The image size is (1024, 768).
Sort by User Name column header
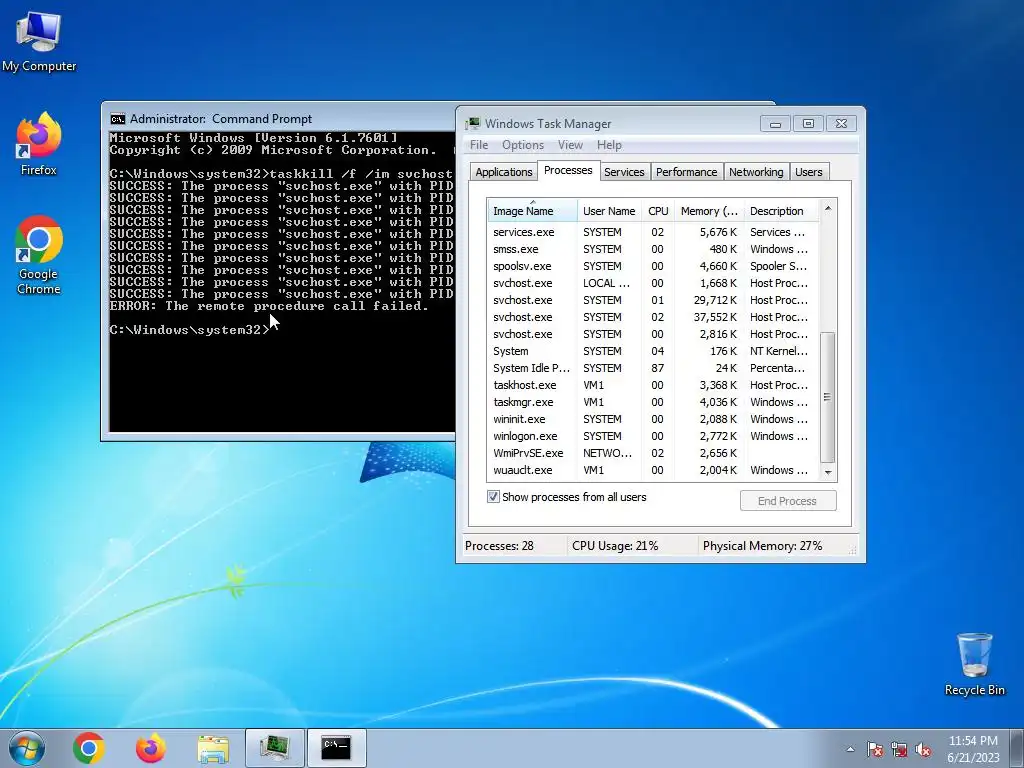click(609, 211)
